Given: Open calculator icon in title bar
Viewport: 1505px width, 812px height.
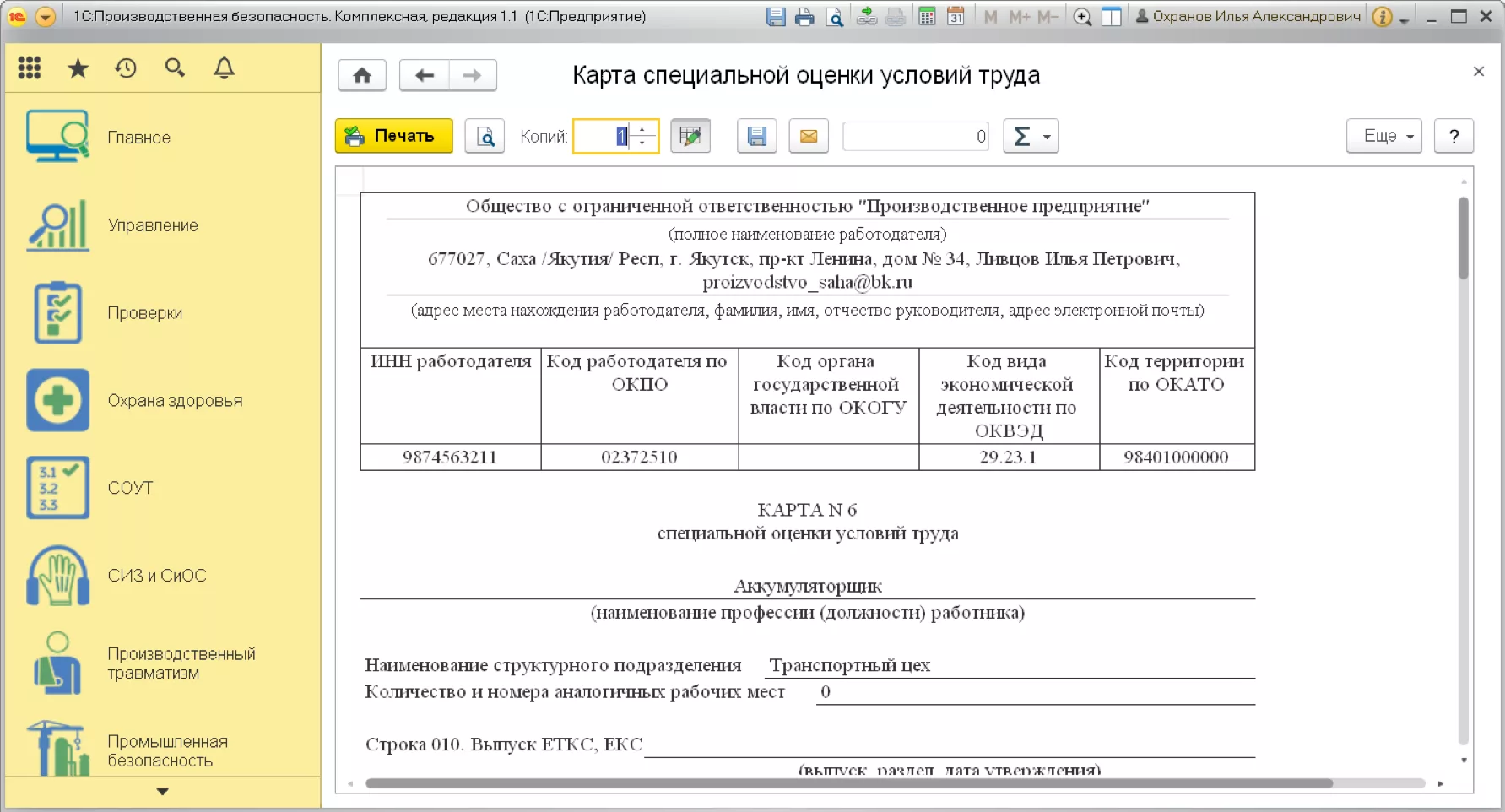Looking at the screenshot, I should (x=927, y=17).
